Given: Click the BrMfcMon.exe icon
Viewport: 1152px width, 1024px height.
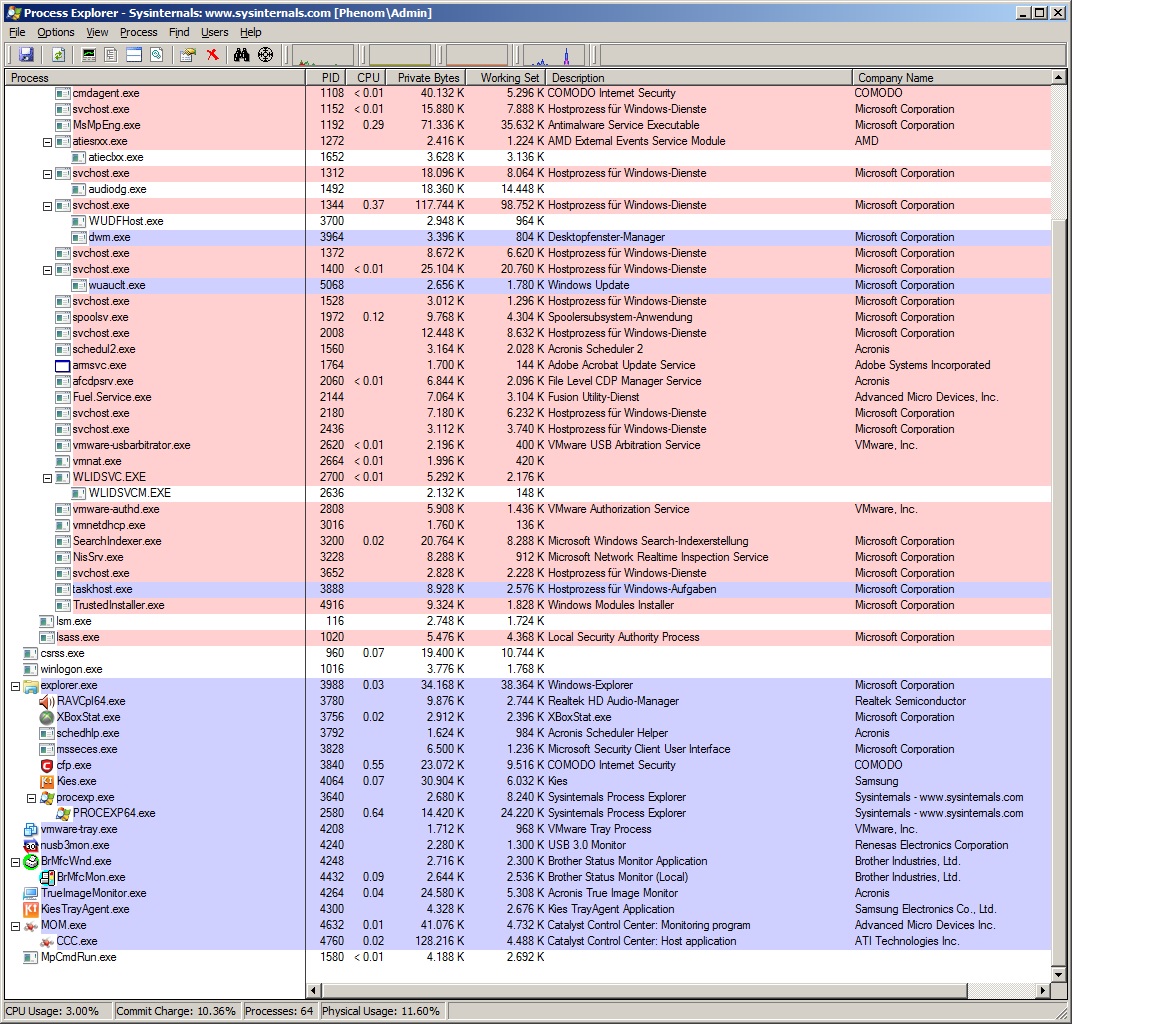Looking at the screenshot, I should 46,878.
